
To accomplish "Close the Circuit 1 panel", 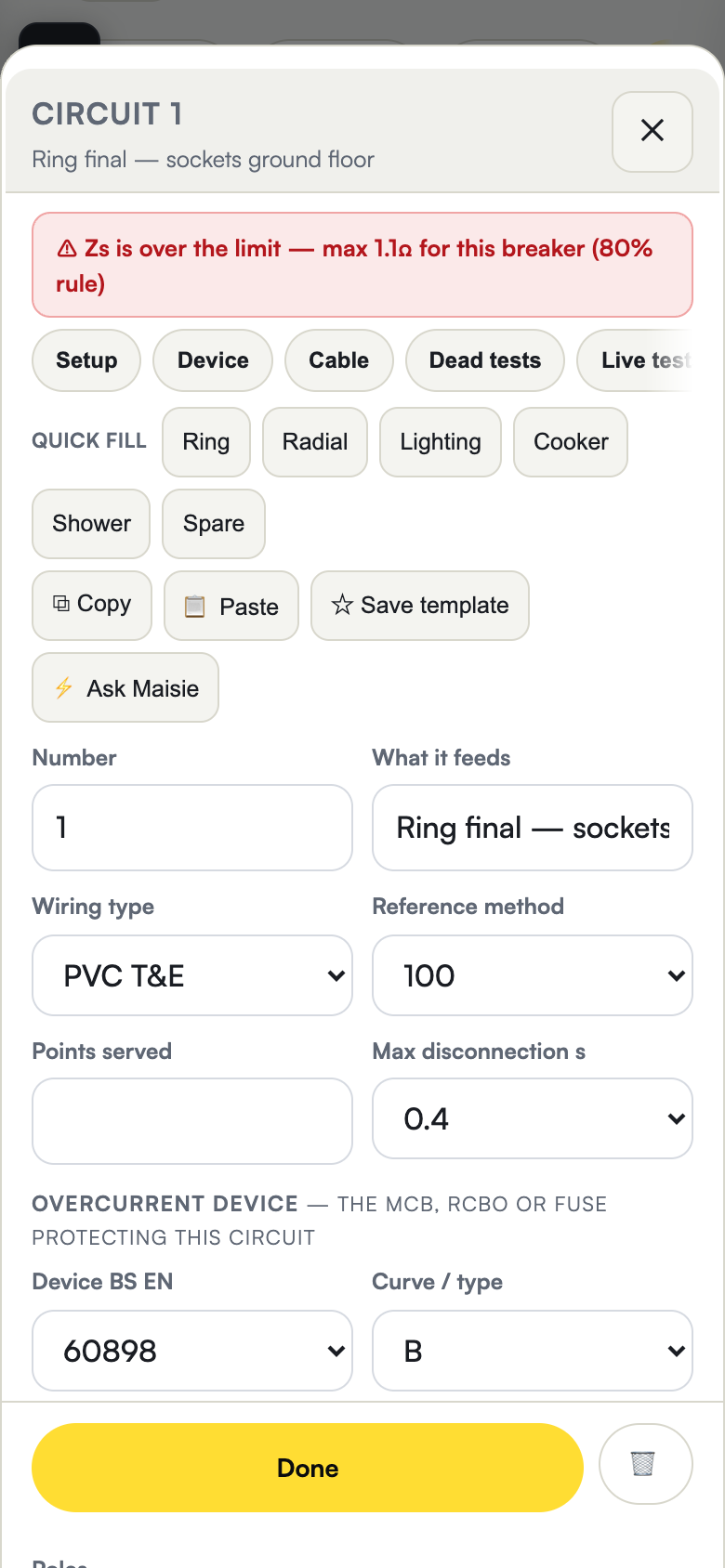I will [x=652, y=131].
